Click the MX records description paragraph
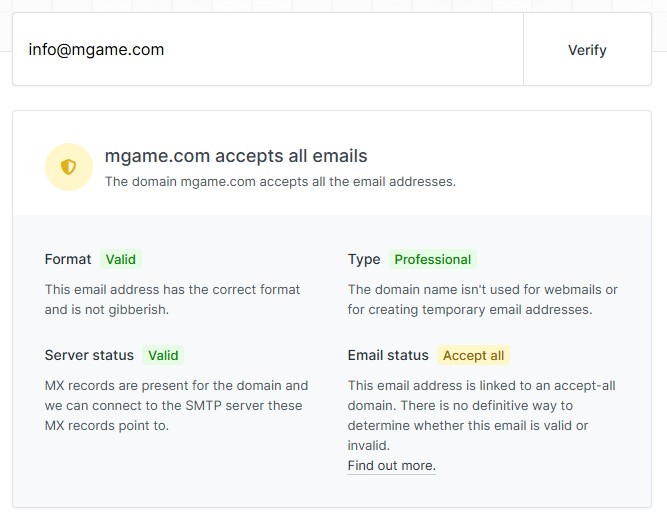Screen dimensions: 667x517 (x=176, y=406)
